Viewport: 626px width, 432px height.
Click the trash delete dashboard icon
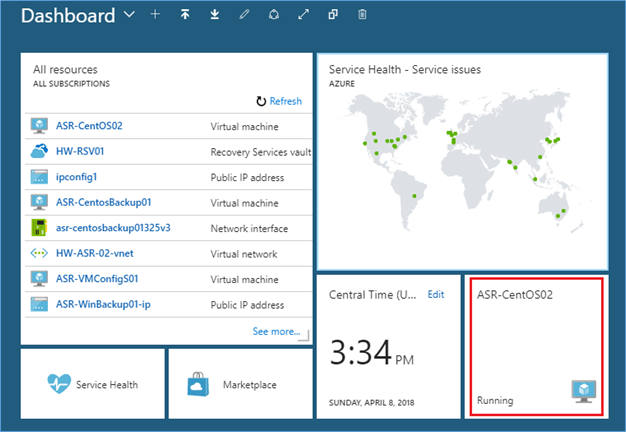(362, 15)
